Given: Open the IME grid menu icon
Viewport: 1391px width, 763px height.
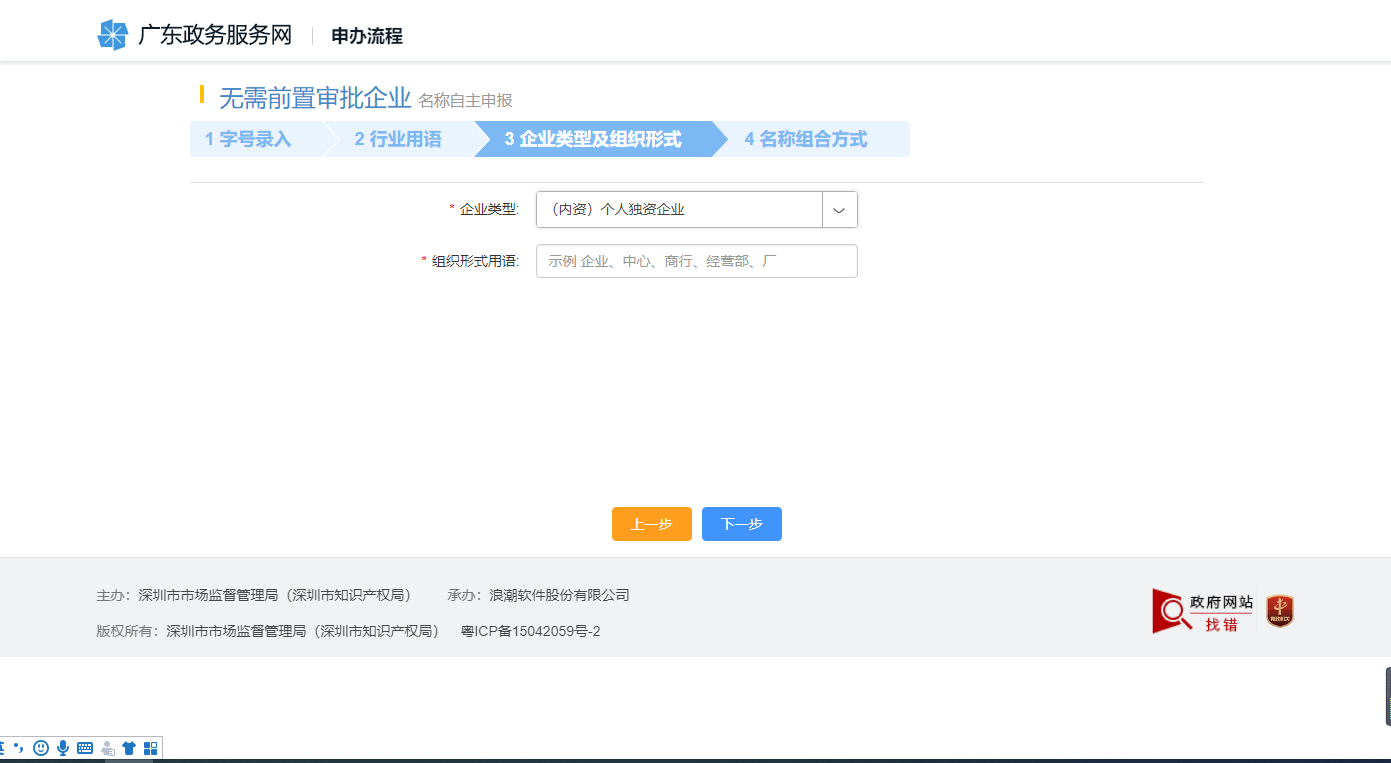Looking at the screenshot, I should [149, 747].
